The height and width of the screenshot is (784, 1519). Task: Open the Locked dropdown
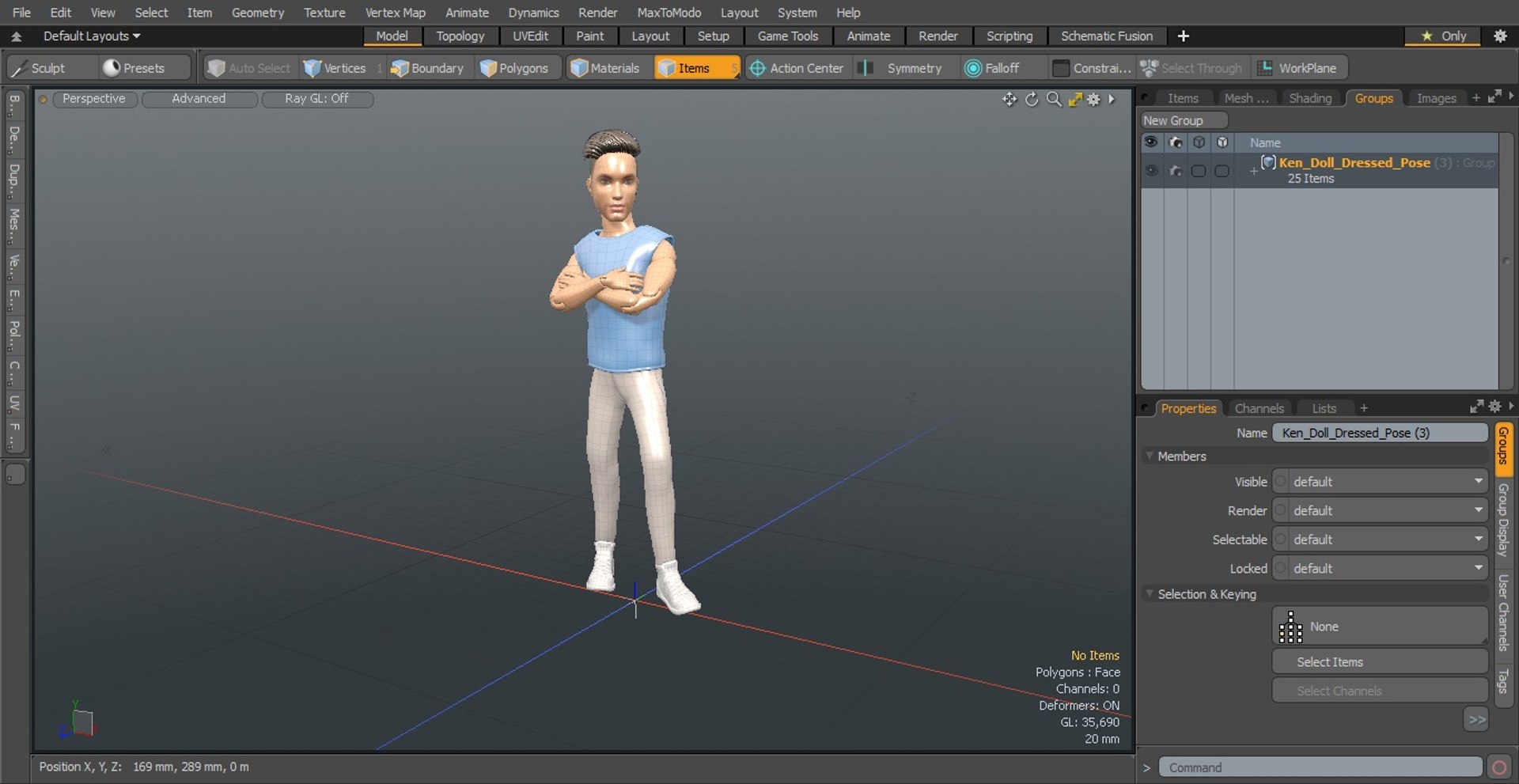(1380, 569)
